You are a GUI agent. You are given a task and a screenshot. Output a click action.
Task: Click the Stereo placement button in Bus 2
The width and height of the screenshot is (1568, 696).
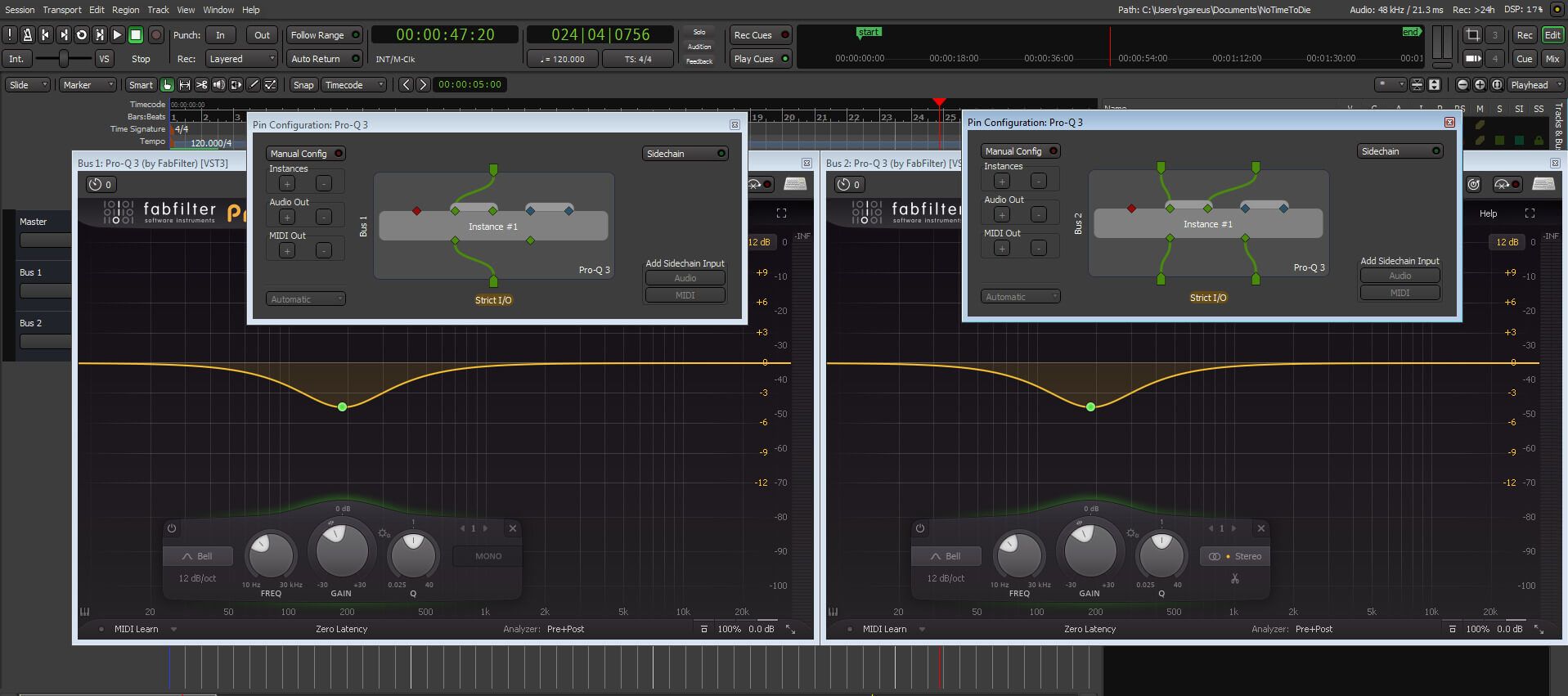[1235, 556]
